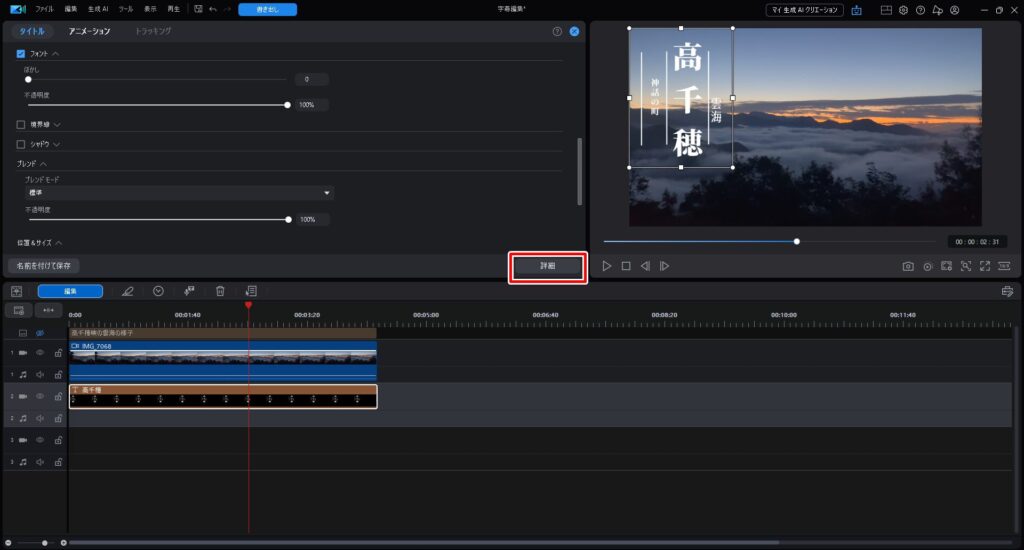1024x550 pixels.
Task: Select the pen tool icon above timeline
Action: (x=127, y=291)
